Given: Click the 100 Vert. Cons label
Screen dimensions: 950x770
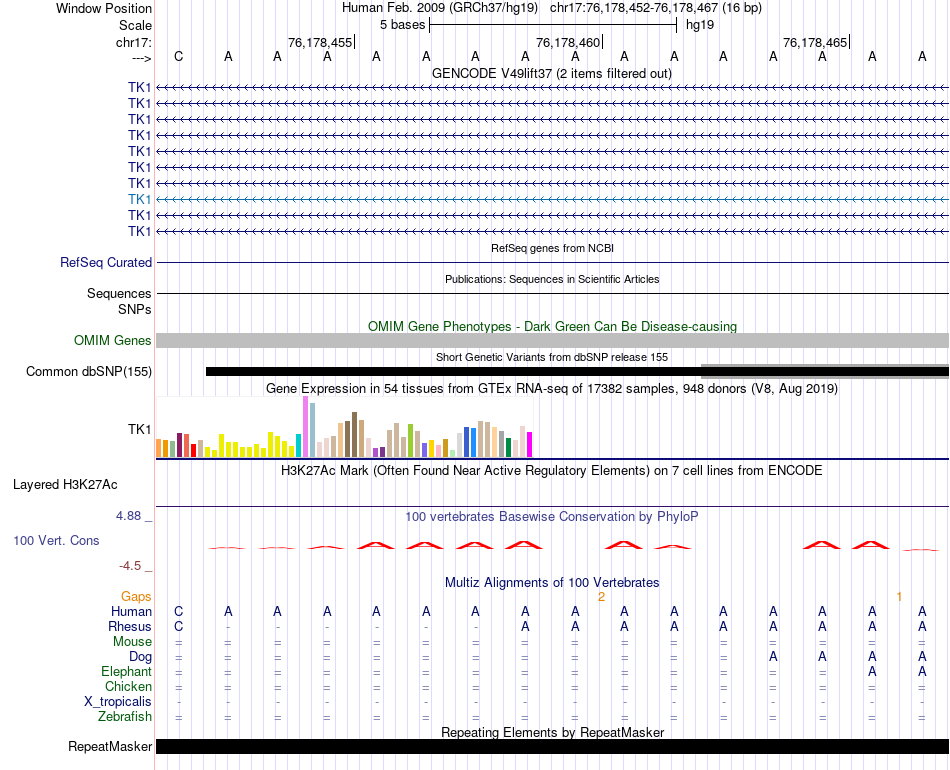Looking at the screenshot, I should coord(56,540).
